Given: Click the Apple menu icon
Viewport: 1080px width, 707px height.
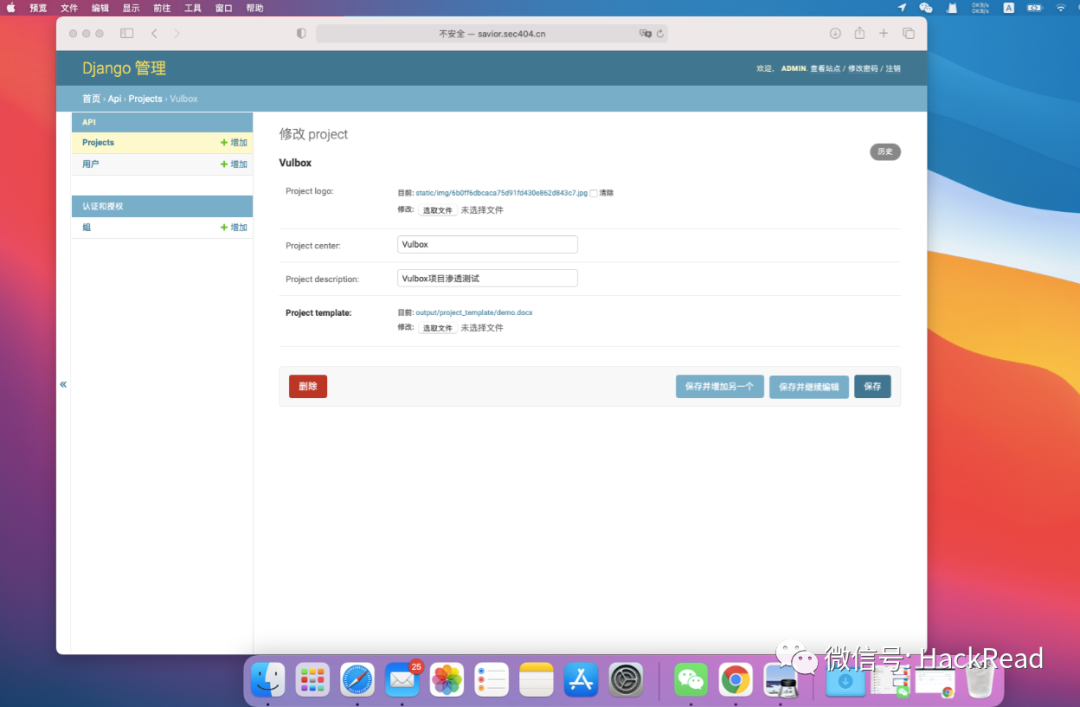Looking at the screenshot, I should click(11, 8).
